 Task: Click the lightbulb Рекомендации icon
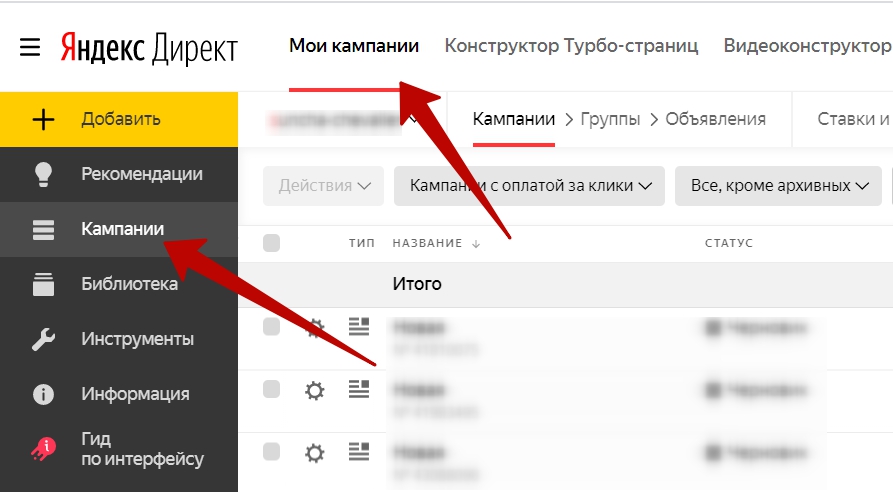(x=43, y=174)
